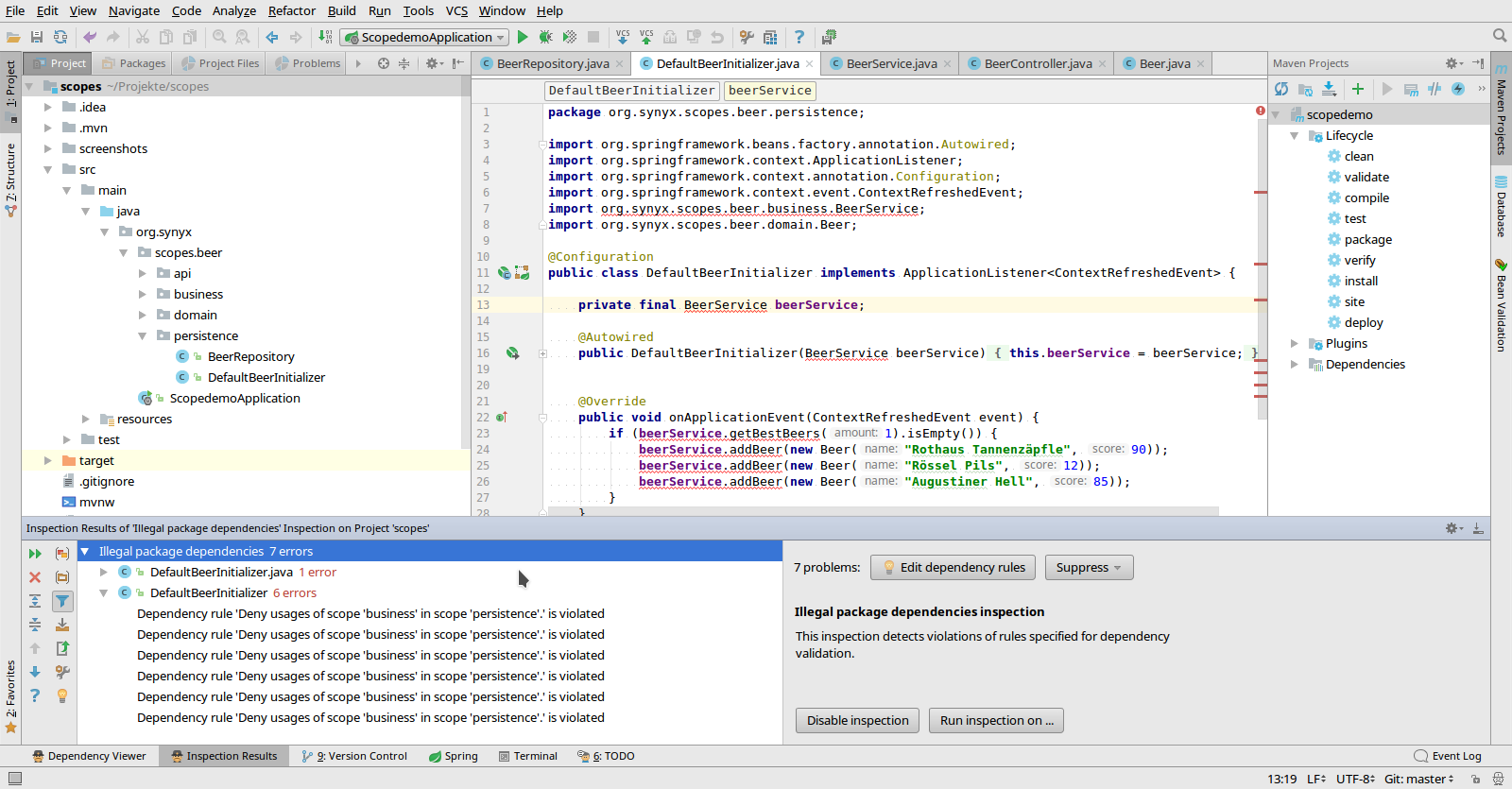Go to next problem with down arrow
The width and height of the screenshot is (1512, 789).
click(35, 672)
